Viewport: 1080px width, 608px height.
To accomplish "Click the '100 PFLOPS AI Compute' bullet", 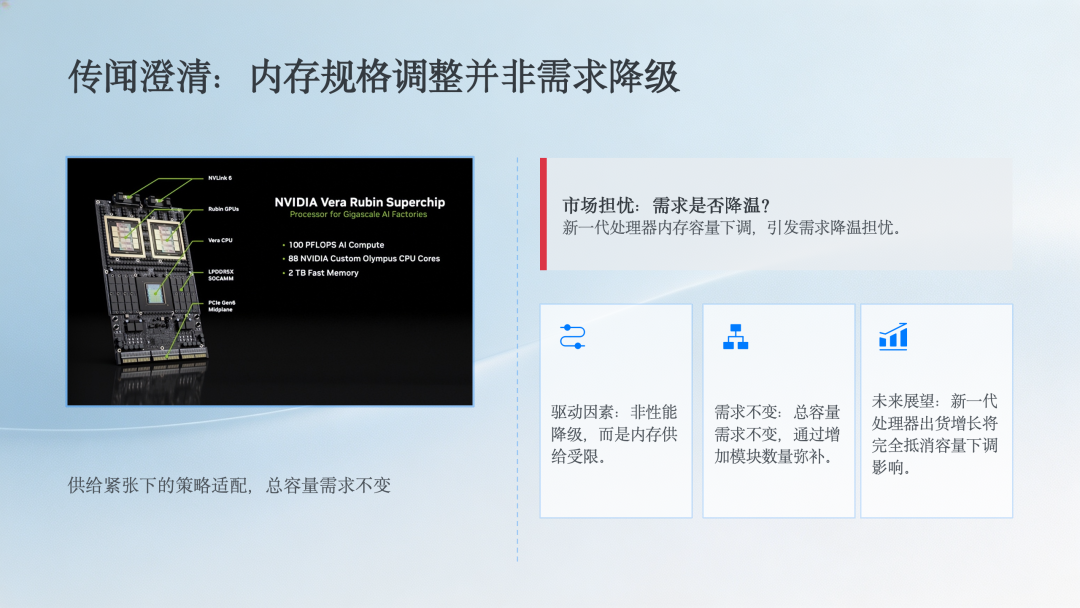I will pos(335,245).
